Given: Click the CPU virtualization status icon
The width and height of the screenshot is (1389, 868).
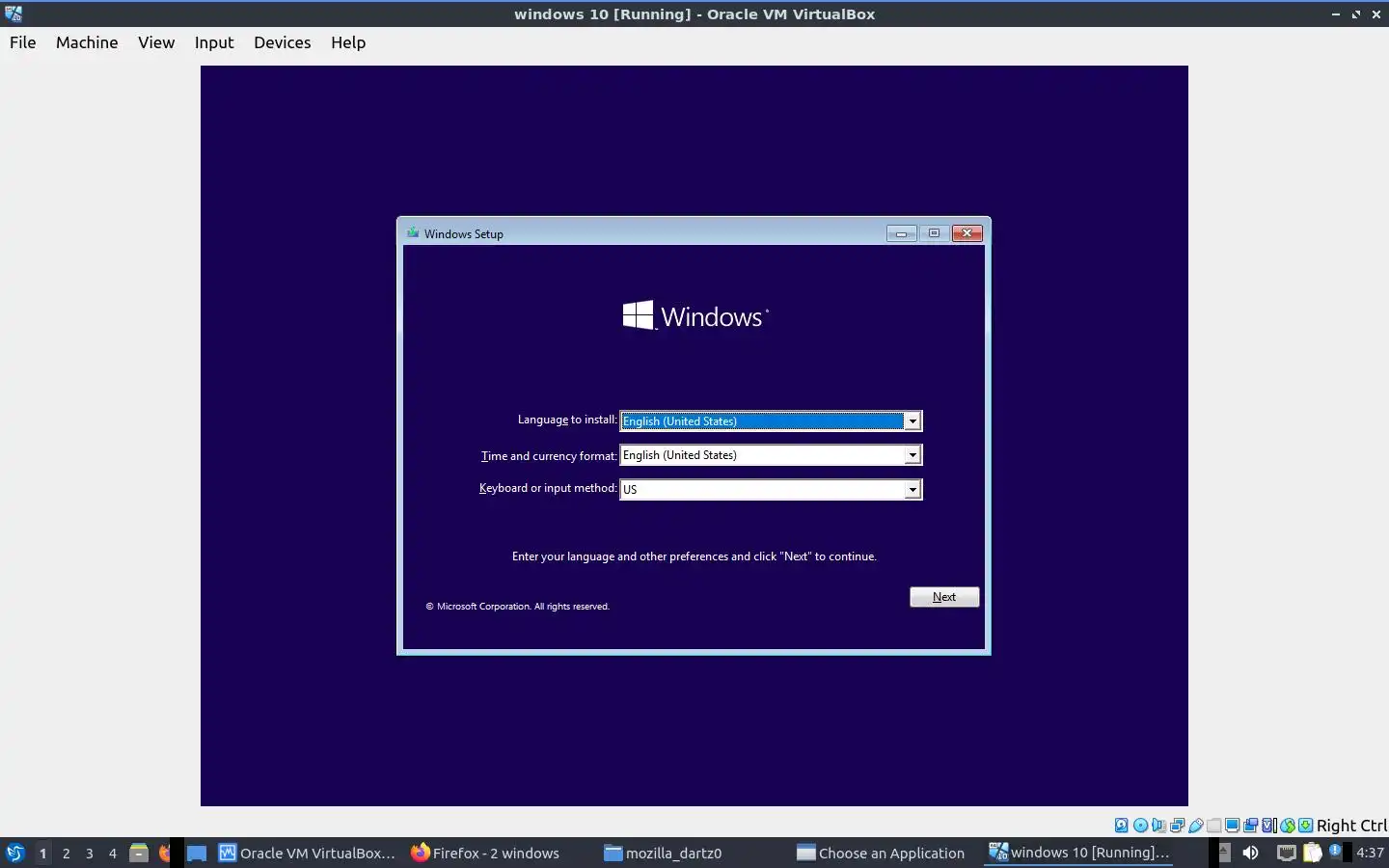Looking at the screenshot, I should pyautogui.click(x=1269, y=825).
